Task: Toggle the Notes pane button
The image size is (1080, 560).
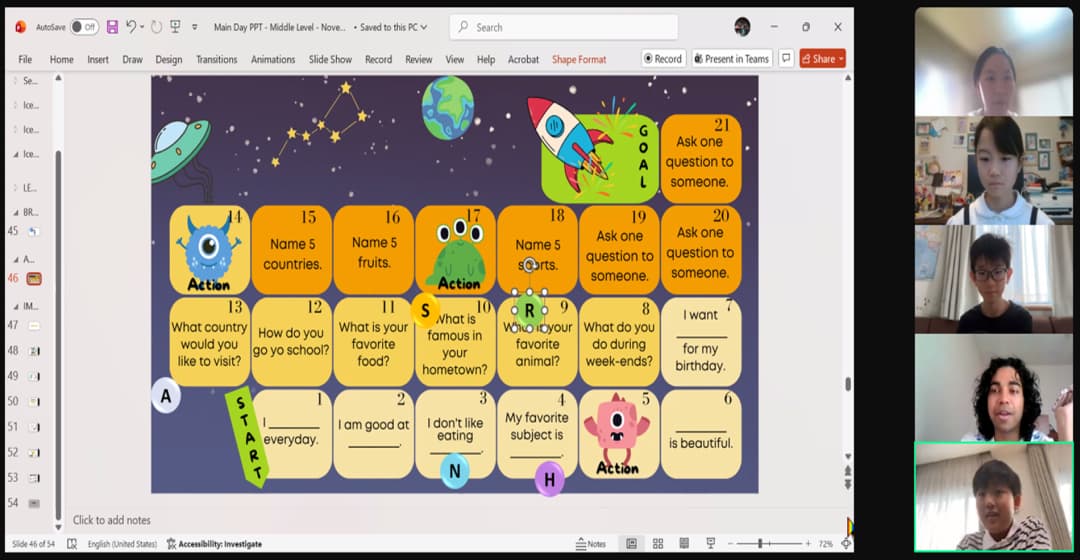Action: tap(591, 544)
